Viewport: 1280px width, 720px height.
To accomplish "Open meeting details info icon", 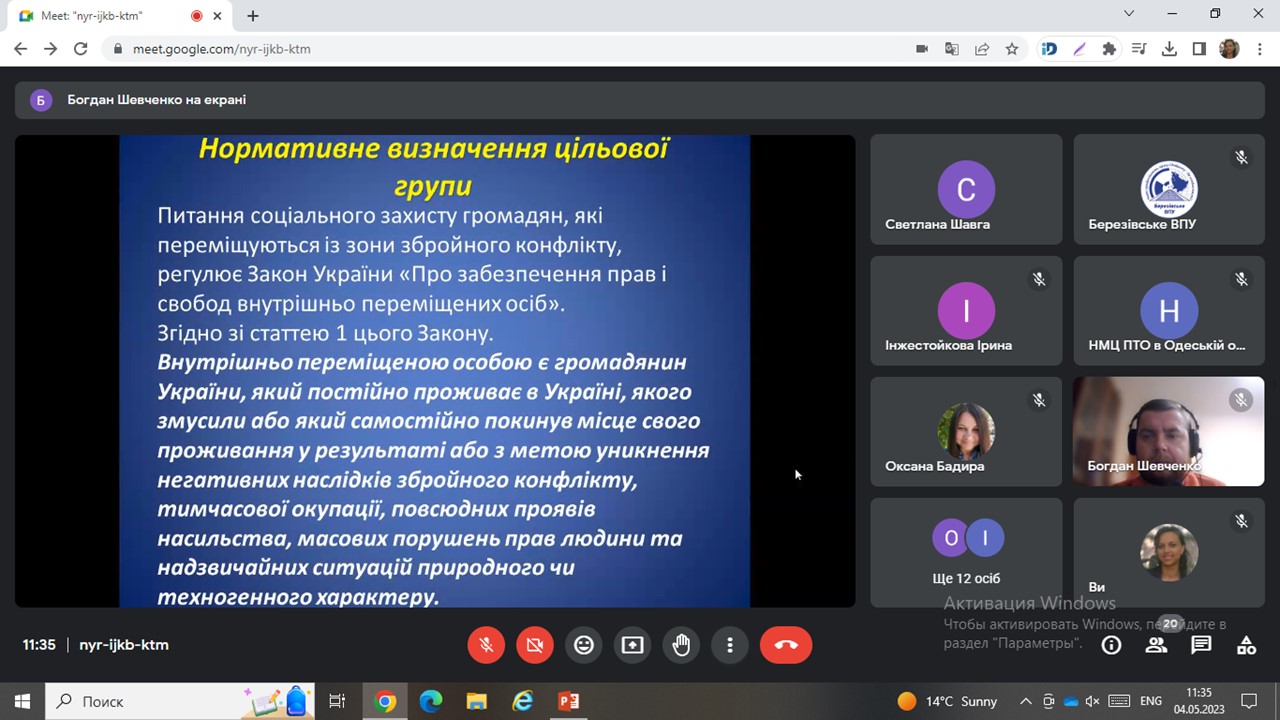I will pyautogui.click(x=1111, y=646).
